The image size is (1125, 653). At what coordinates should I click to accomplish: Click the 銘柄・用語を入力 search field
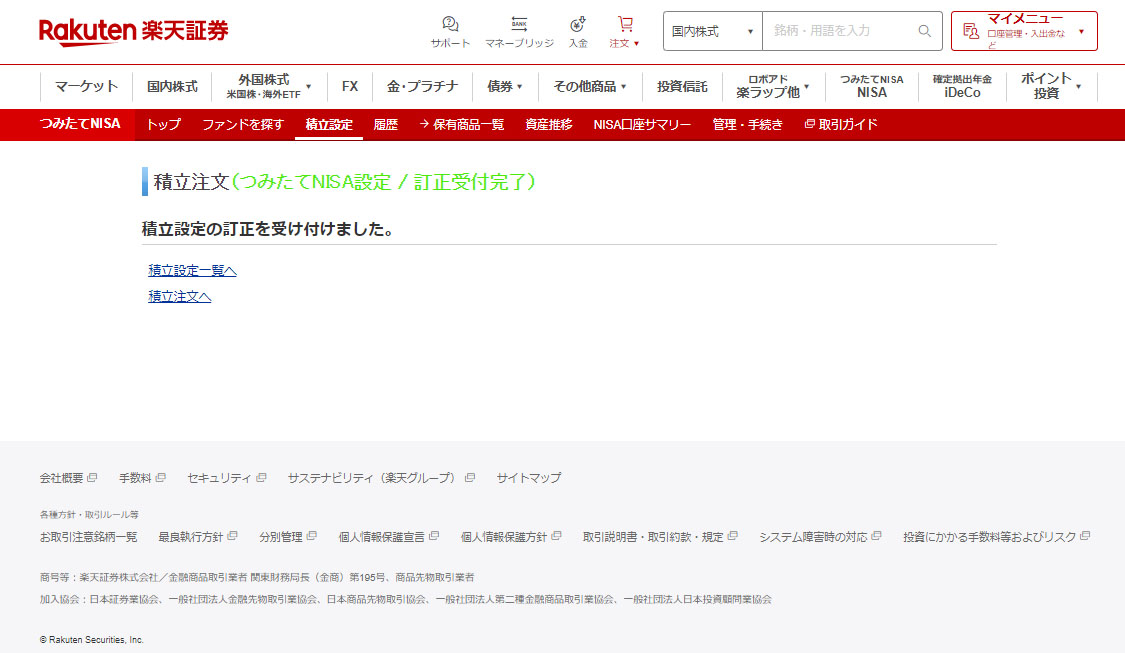click(838, 31)
